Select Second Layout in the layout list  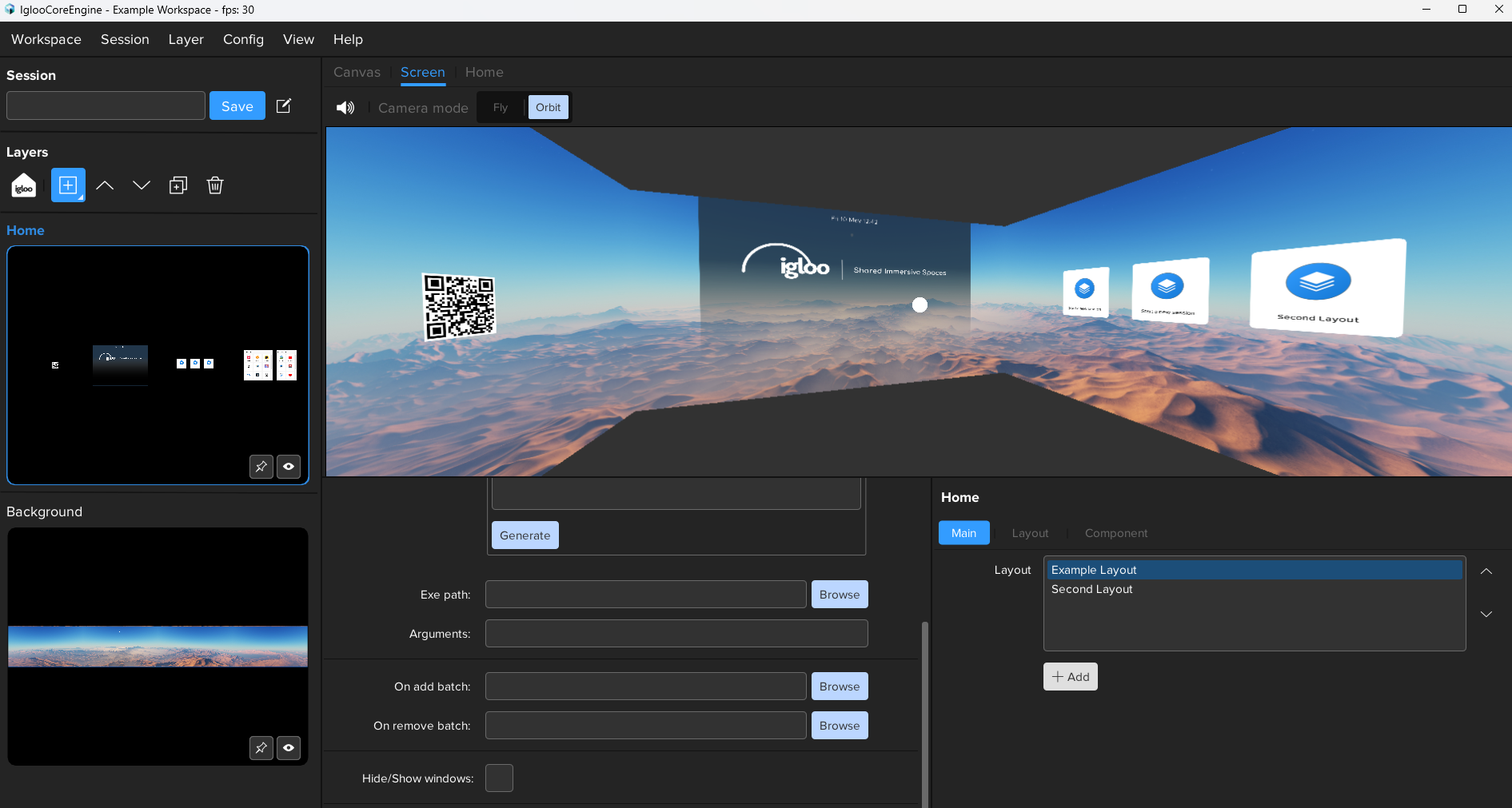point(1092,589)
